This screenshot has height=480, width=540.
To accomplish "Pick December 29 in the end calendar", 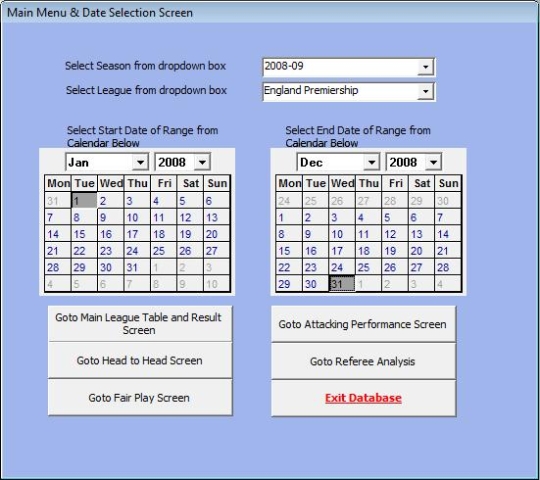I will (x=289, y=284).
